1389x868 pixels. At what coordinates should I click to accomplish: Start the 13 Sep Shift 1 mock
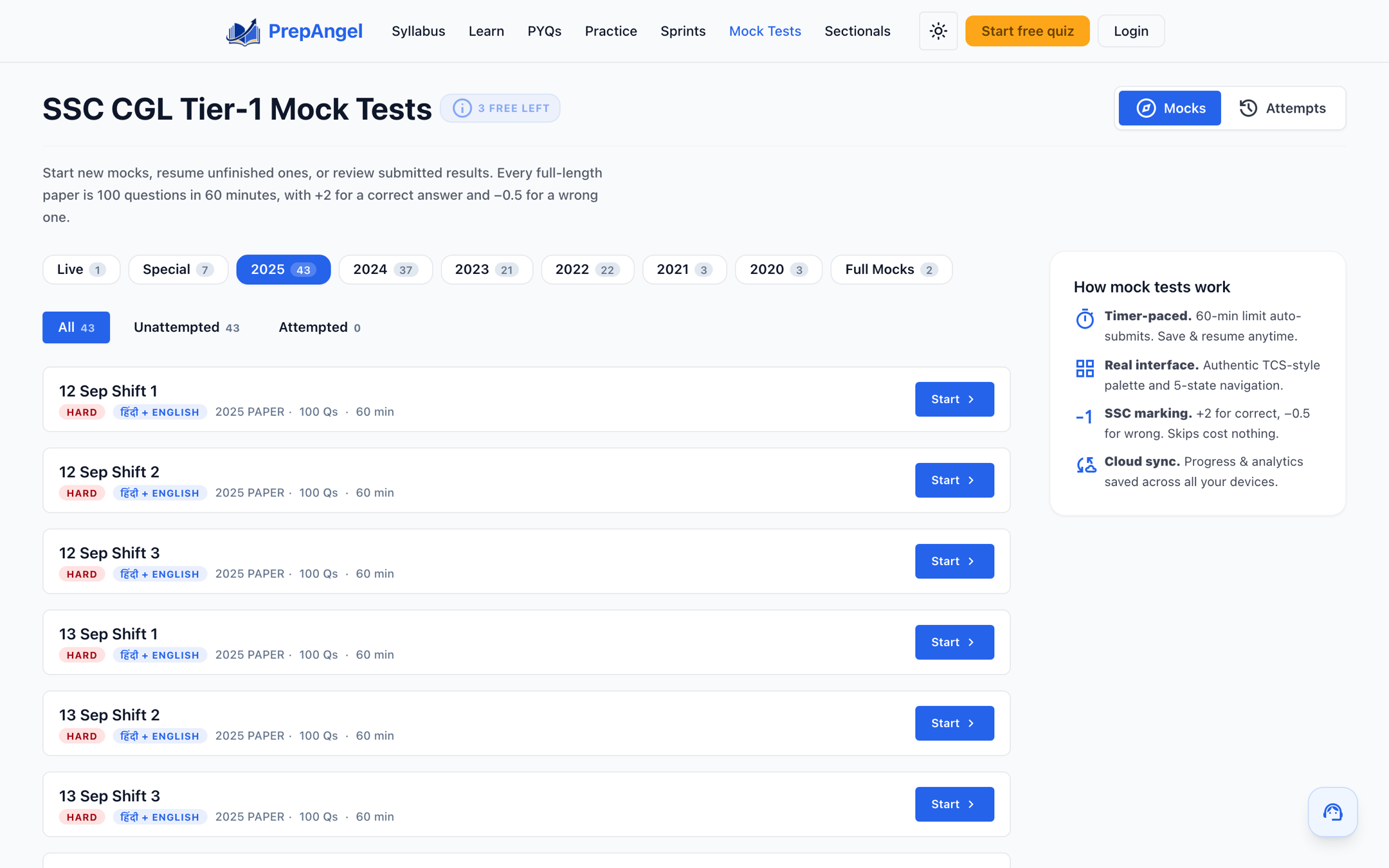click(954, 642)
